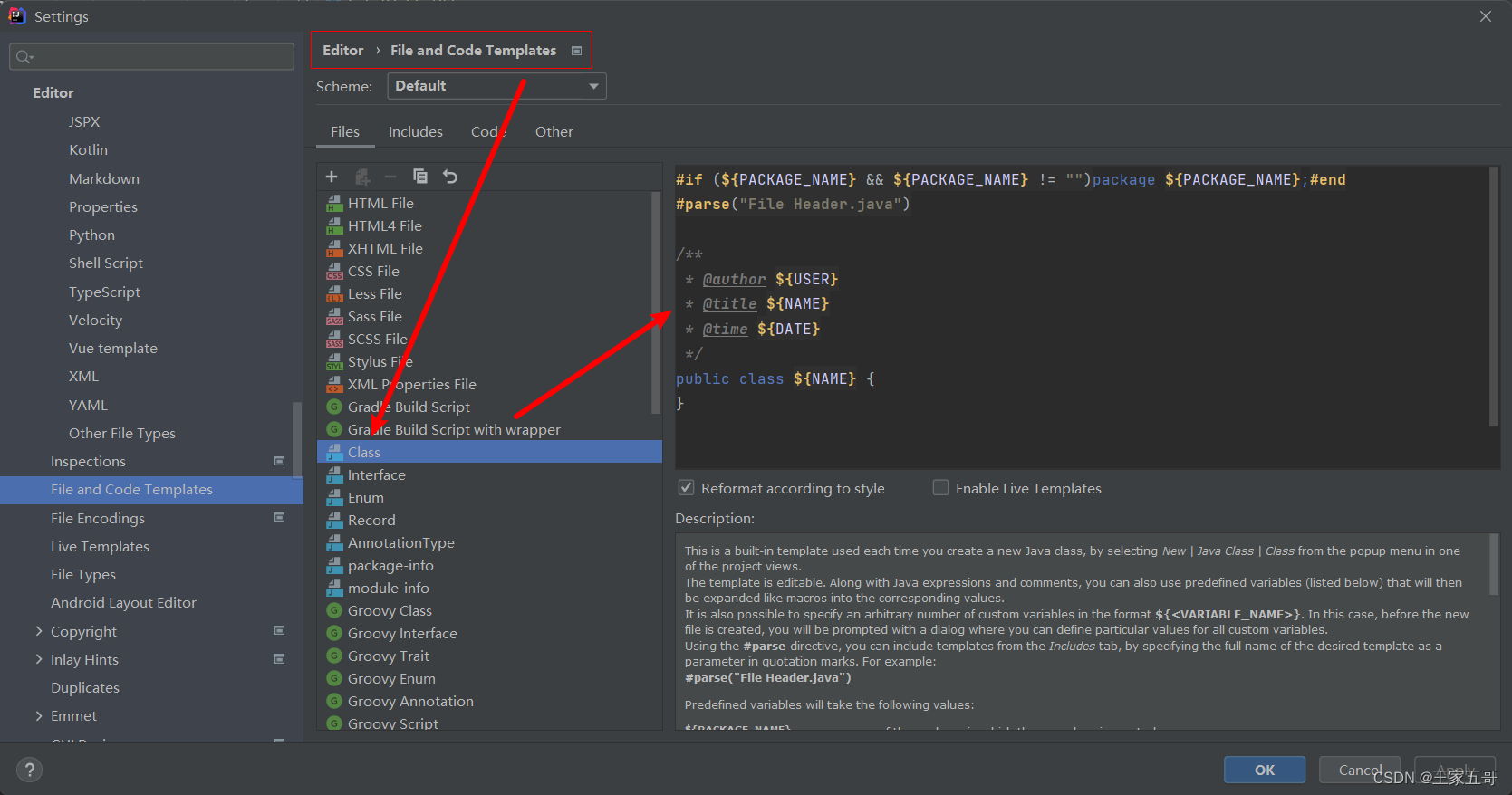Select the Enum template

point(489,497)
